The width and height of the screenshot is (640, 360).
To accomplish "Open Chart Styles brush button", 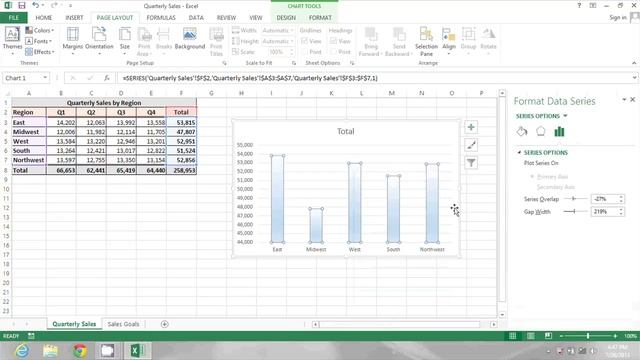I will click(471, 145).
